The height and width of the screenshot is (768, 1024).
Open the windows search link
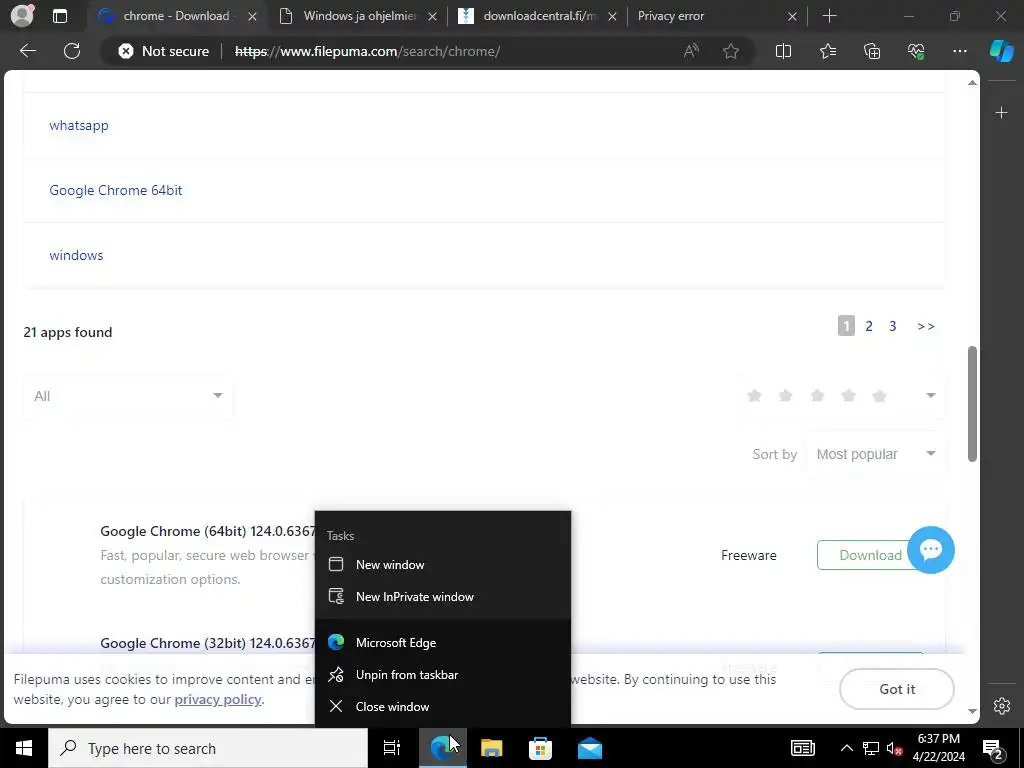coord(76,255)
